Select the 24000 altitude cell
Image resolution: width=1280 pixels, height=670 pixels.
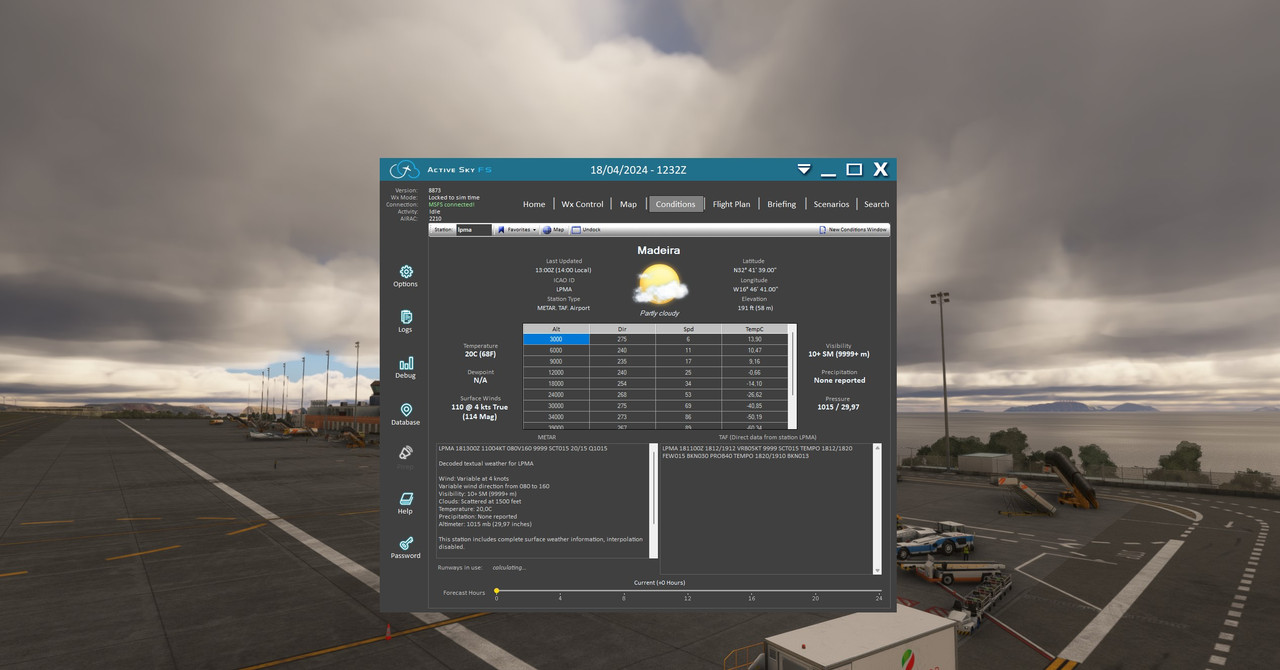556,394
